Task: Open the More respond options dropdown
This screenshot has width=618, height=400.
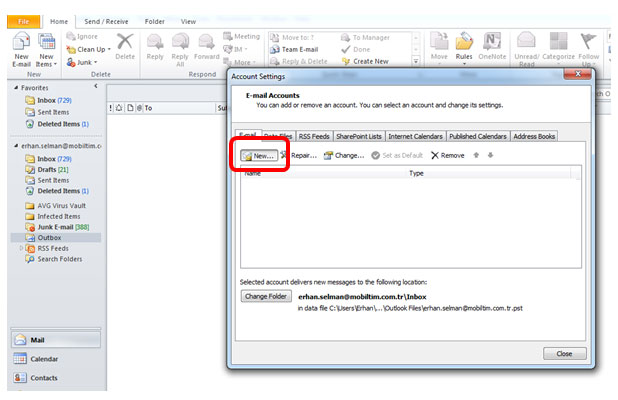Action: [240, 62]
